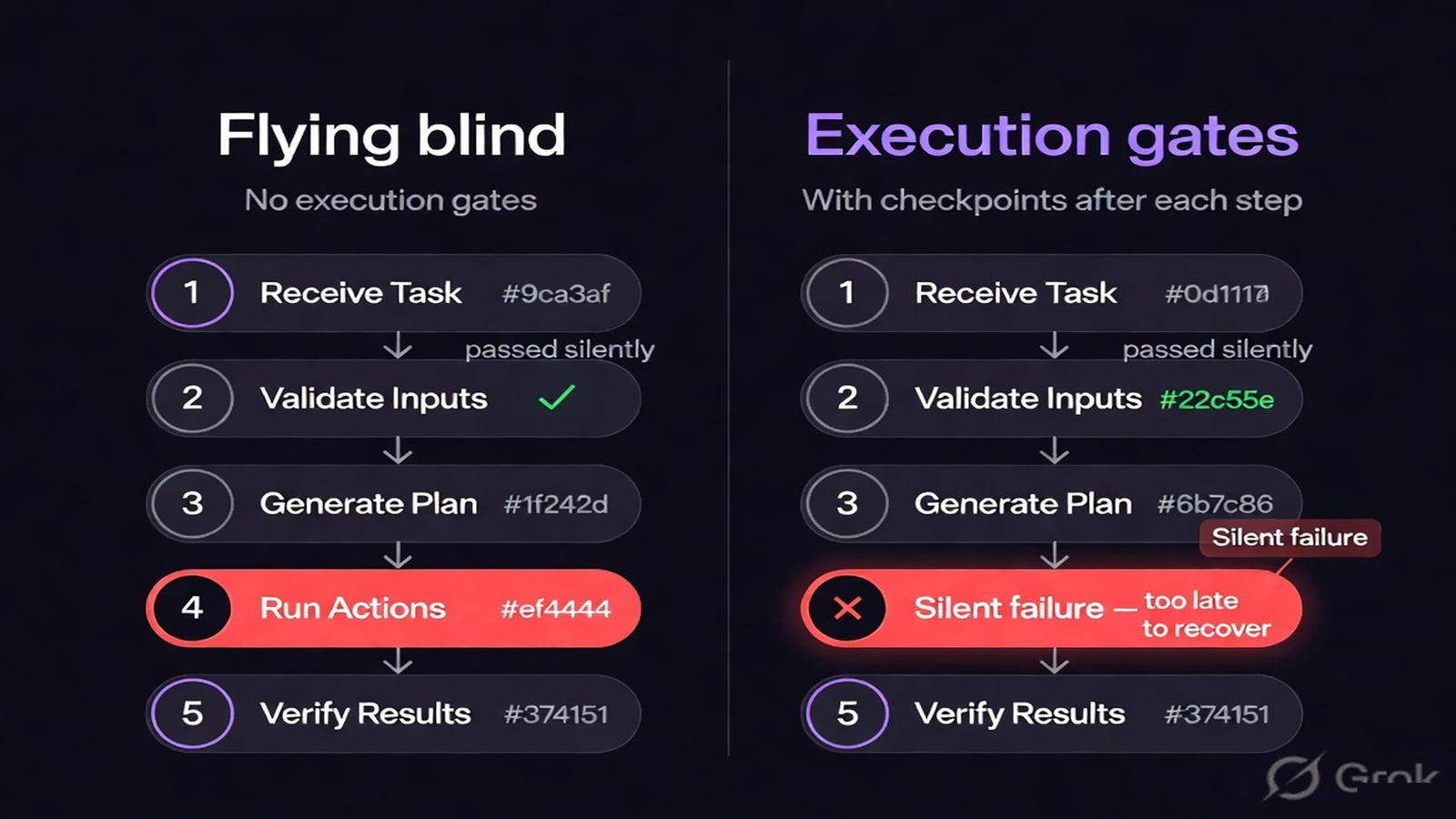Click arrow below right Generate Plan step
This screenshot has width=1456, height=819.
click(1054, 555)
